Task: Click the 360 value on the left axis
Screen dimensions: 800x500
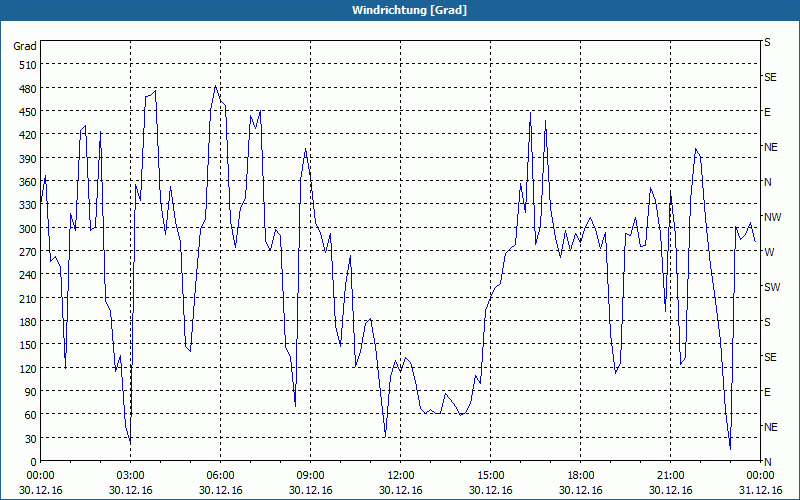Action: coord(28,182)
